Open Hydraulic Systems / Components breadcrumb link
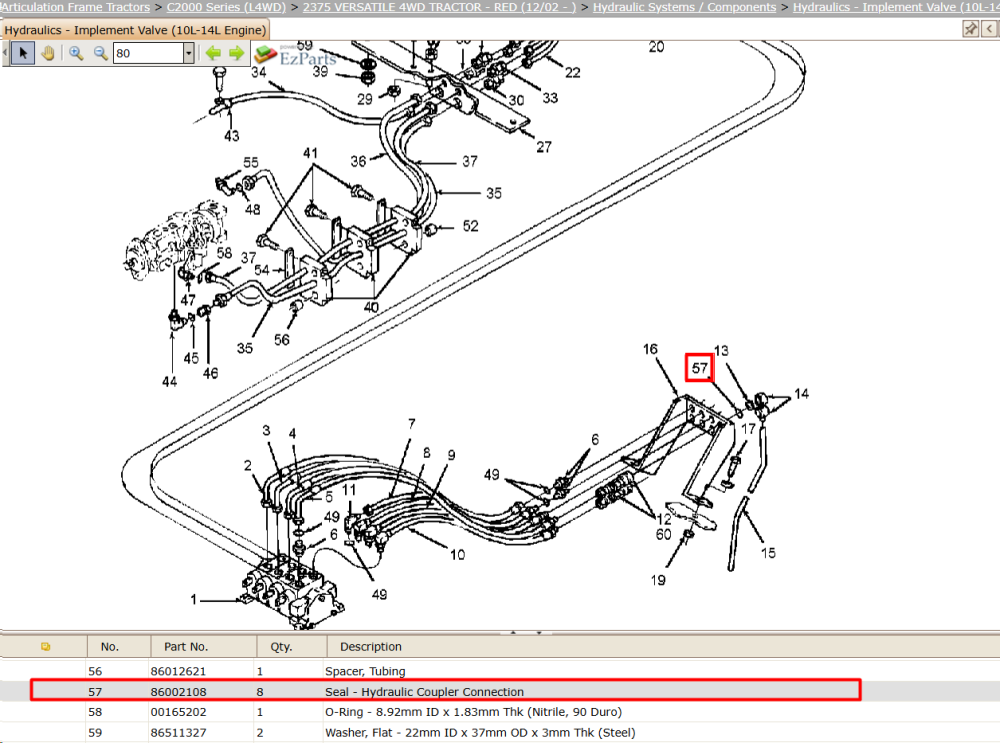The image size is (1000, 743). [x=684, y=7]
